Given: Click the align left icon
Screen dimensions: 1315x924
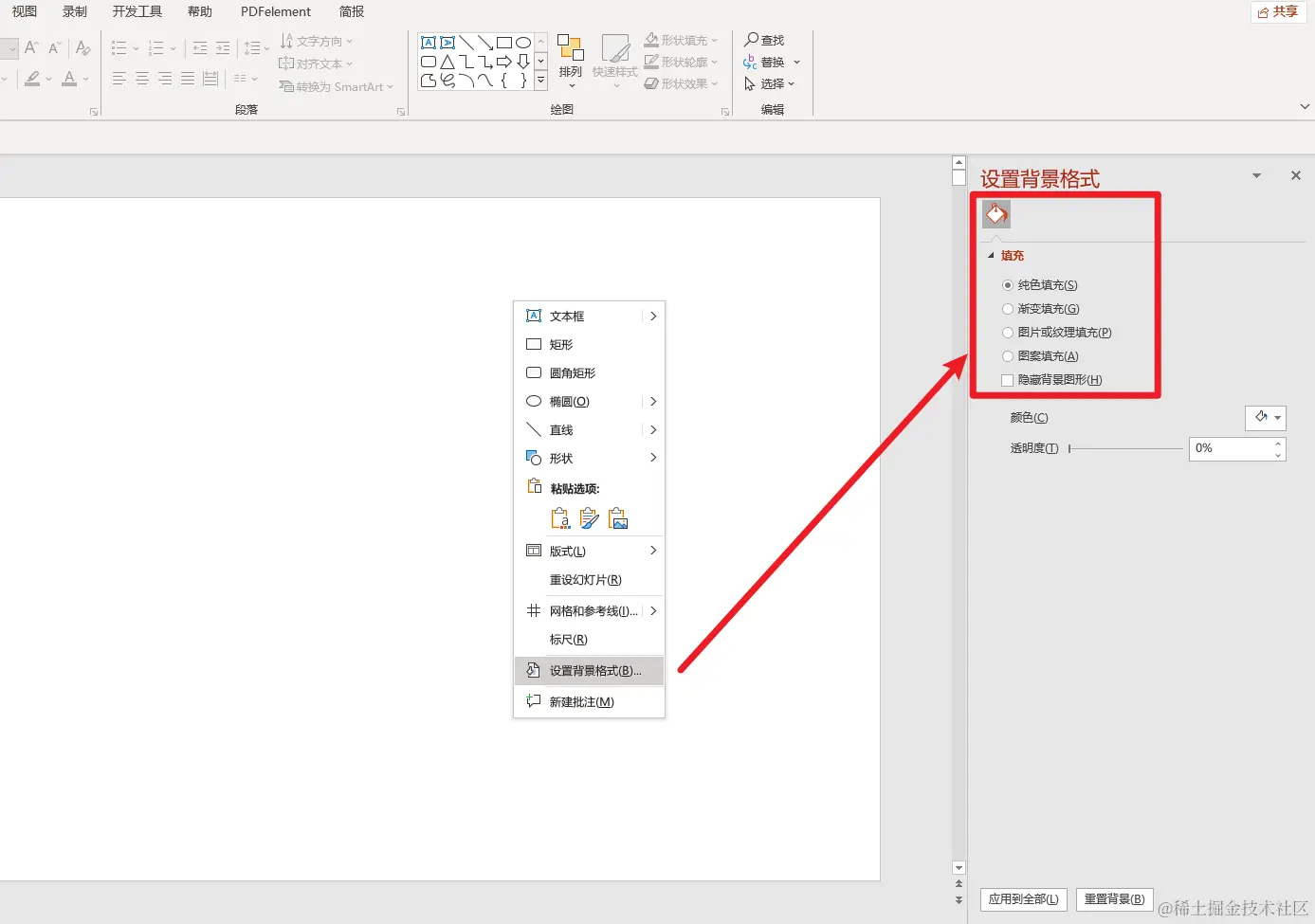Looking at the screenshot, I should (x=119, y=79).
